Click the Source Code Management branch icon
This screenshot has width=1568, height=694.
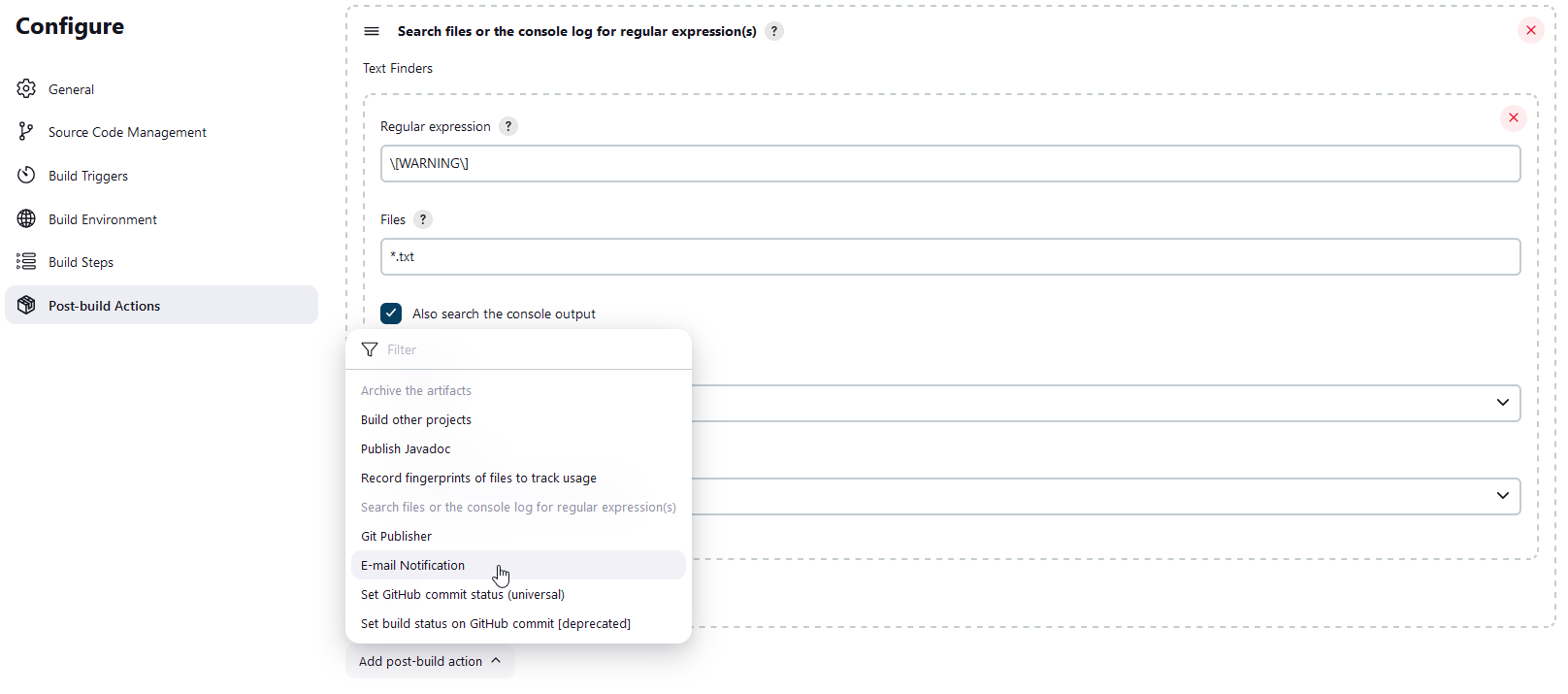26,132
